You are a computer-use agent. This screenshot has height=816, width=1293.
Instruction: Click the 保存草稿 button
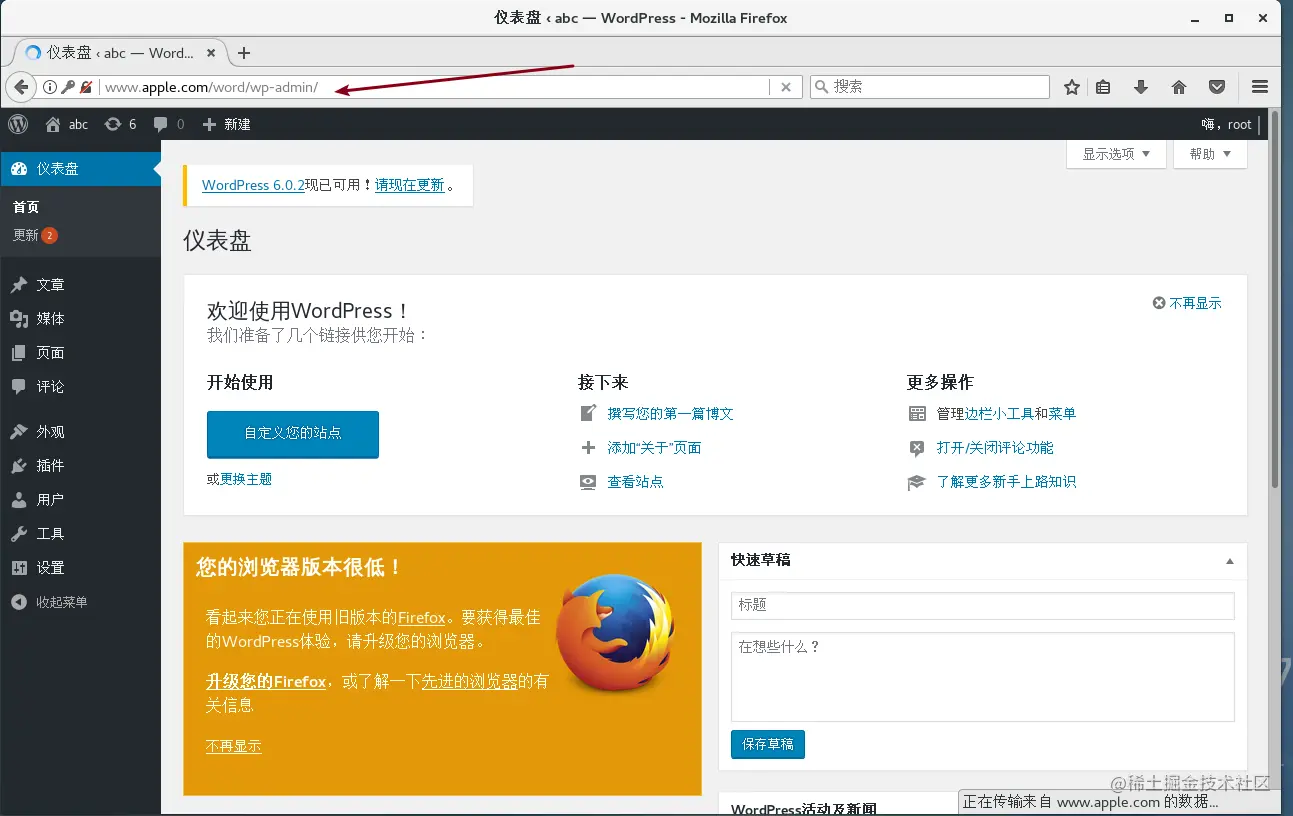coord(767,744)
